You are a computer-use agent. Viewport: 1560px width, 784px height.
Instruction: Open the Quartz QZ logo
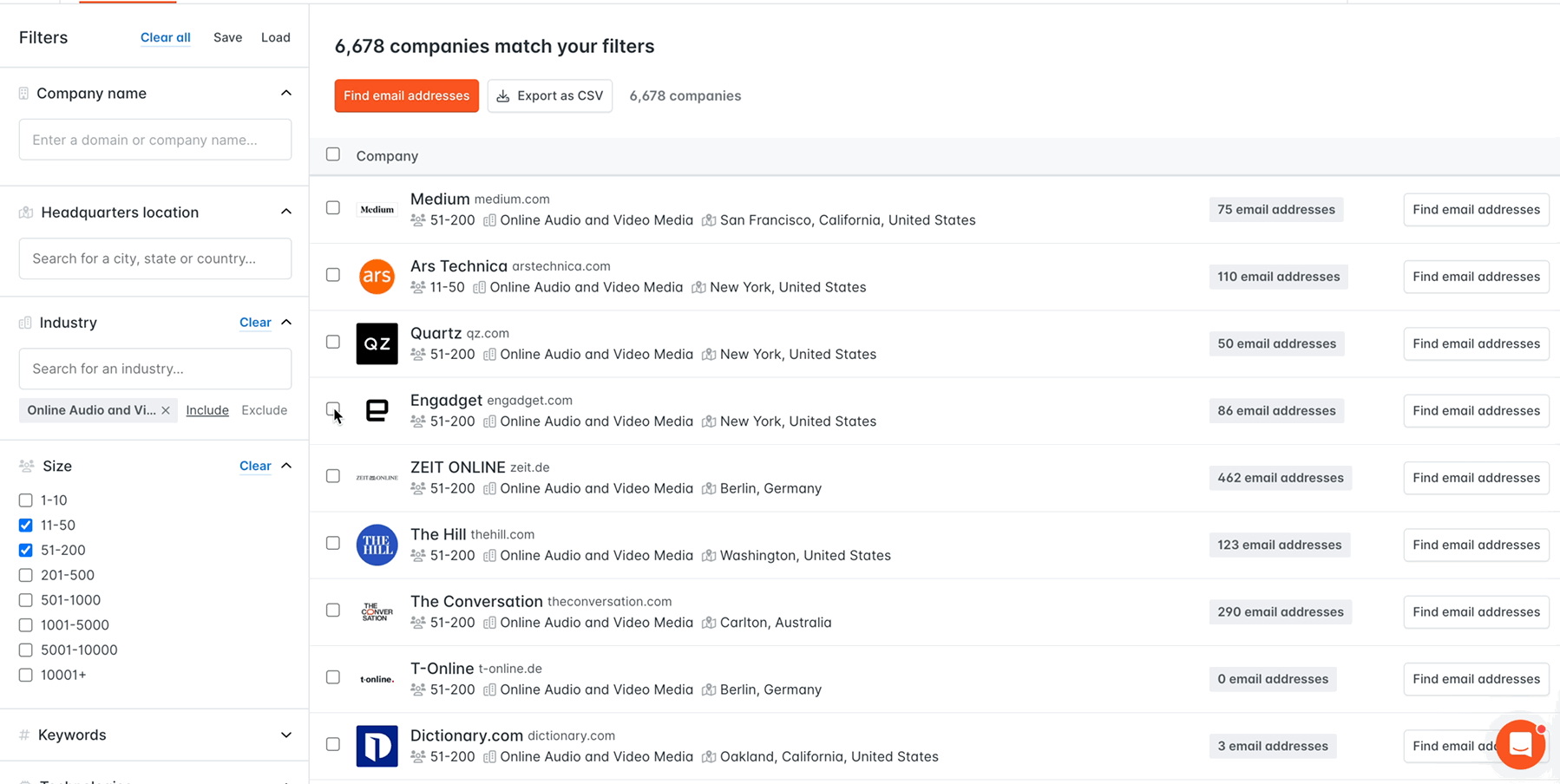click(377, 343)
